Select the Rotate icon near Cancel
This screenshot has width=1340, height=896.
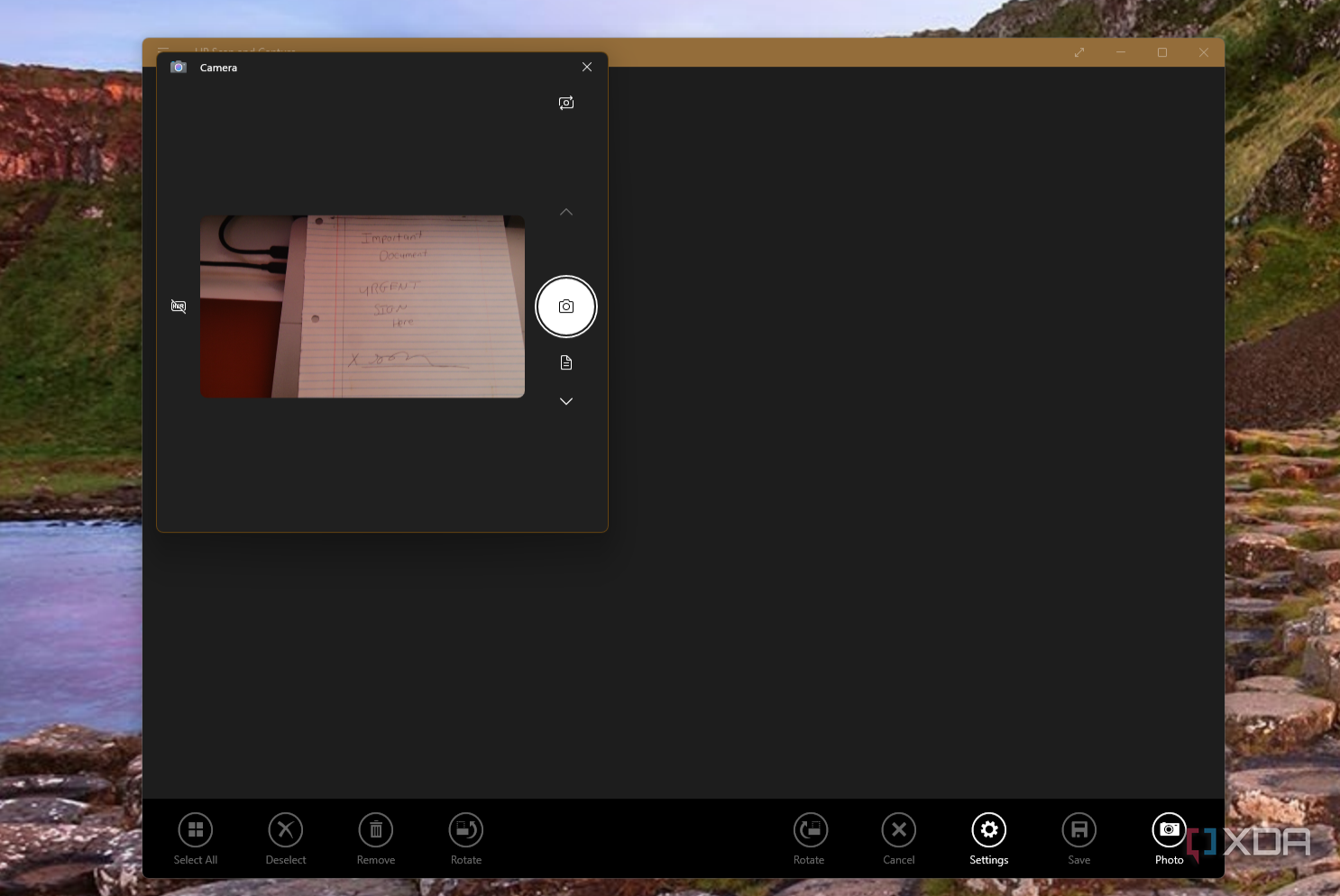tap(809, 829)
